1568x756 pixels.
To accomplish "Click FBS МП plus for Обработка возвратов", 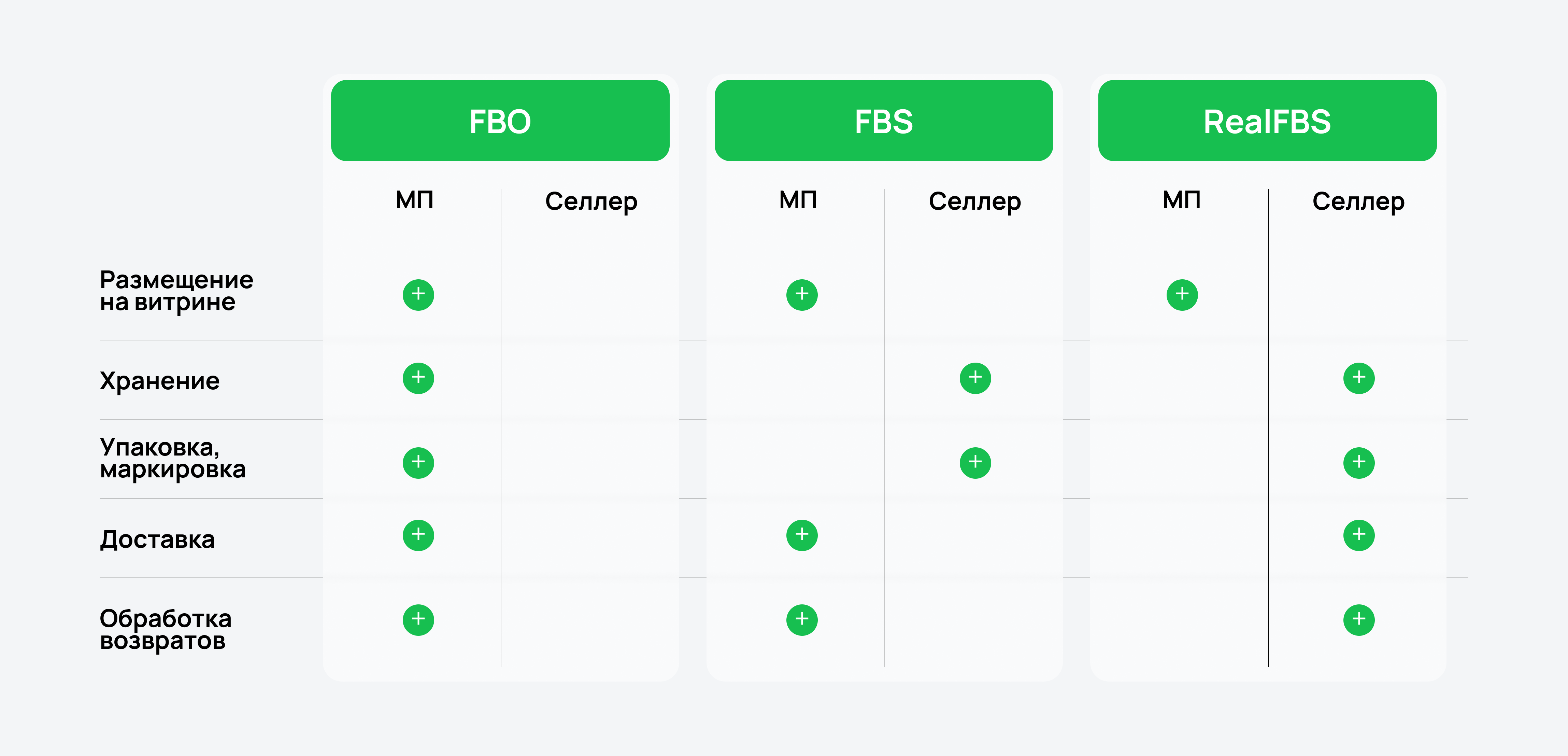I will (802, 620).
